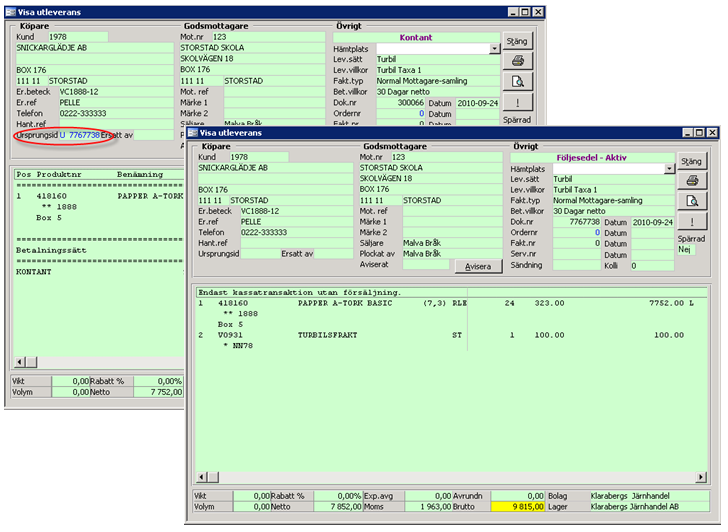Screen dimensions: 728x532
Task: Click the Avrundn field 0,00
Action: point(518,496)
